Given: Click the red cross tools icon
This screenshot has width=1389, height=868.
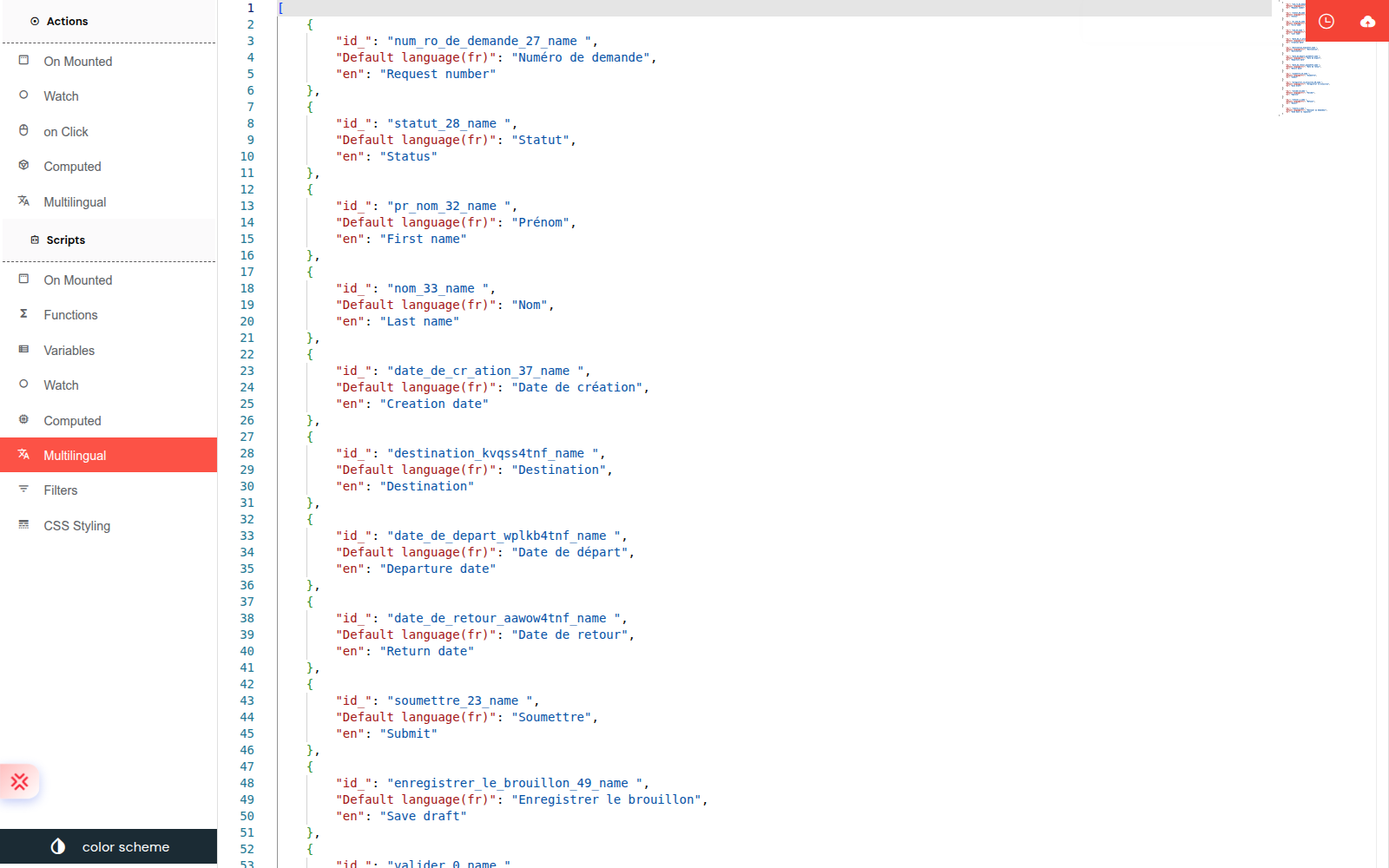Looking at the screenshot, I should 19,782.
